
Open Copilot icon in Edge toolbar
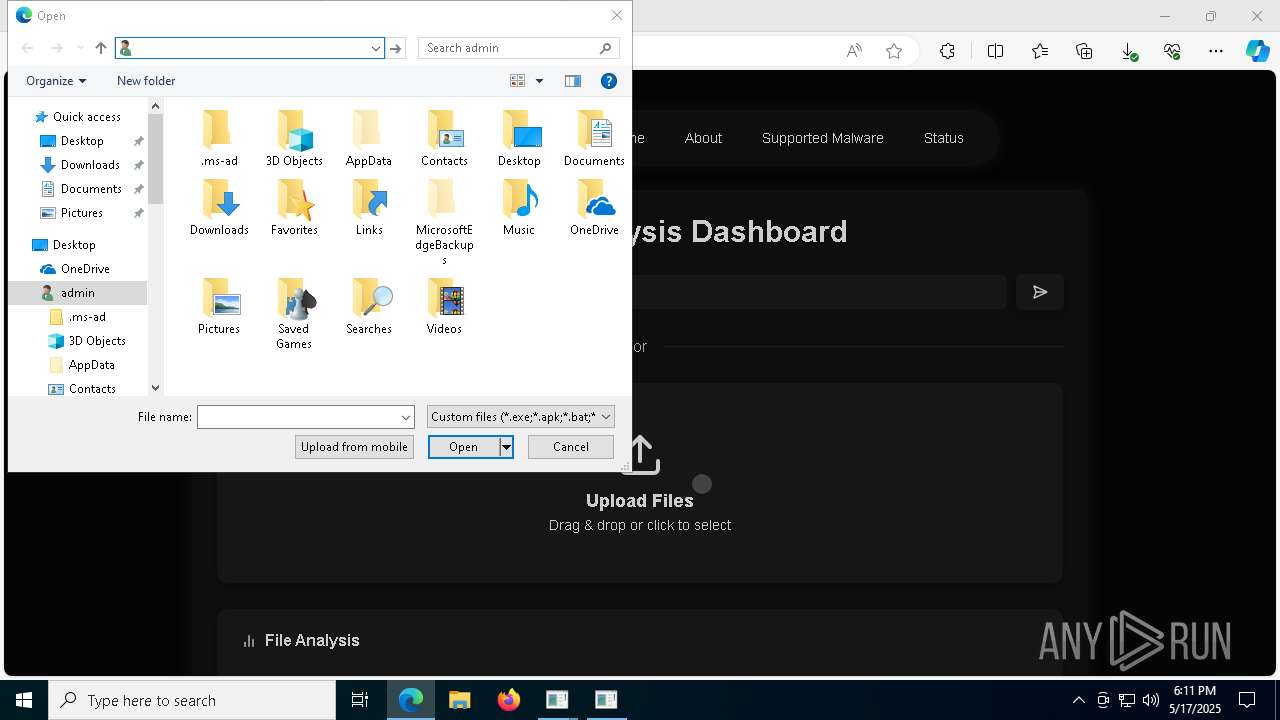point(1257,51)
